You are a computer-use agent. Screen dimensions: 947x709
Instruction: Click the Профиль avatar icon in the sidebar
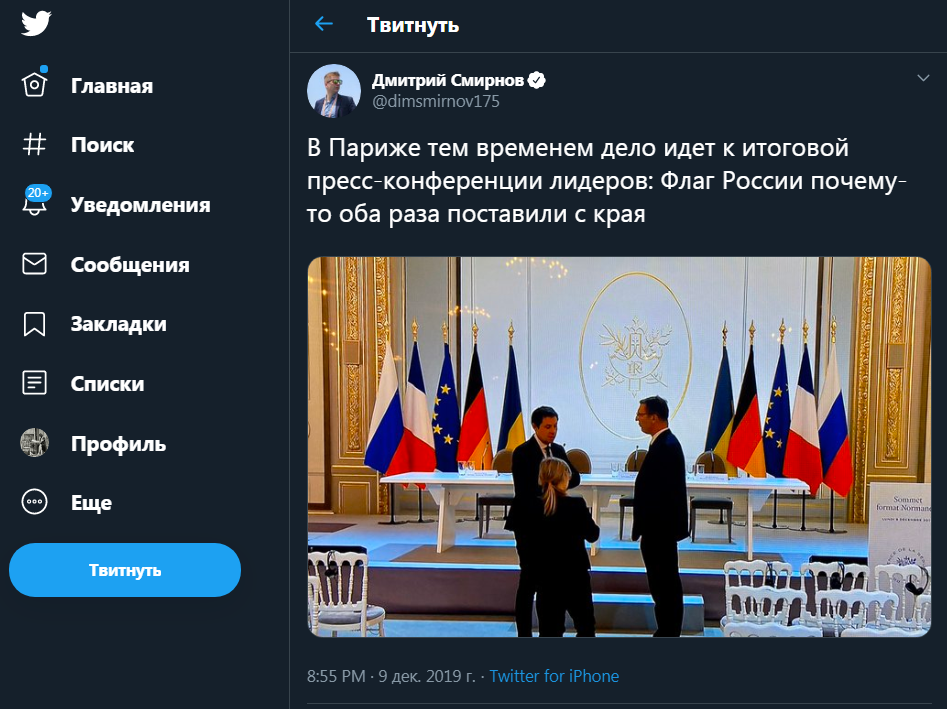click(35, 443)
